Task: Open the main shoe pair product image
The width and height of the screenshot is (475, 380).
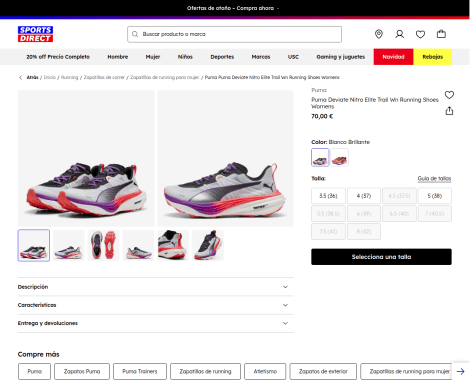Action: click(86, 158)
